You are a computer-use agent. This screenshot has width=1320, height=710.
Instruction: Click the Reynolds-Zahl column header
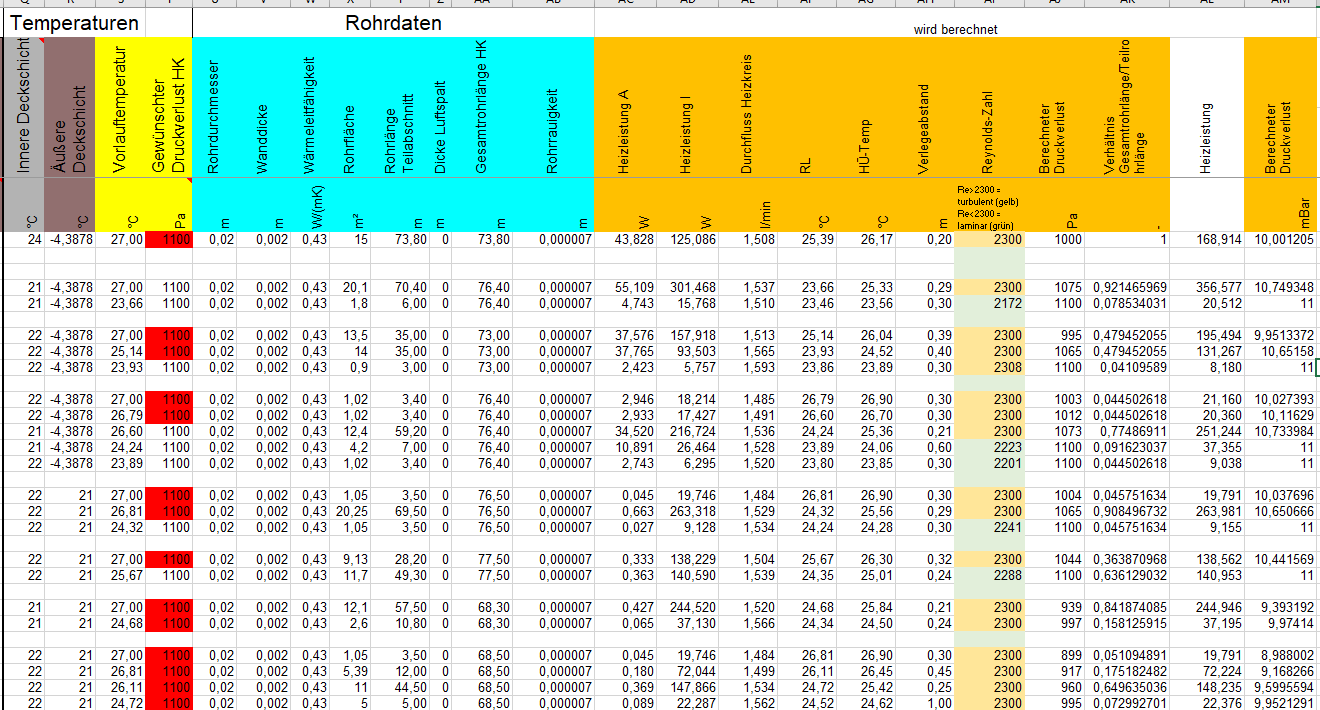[989, 107]
